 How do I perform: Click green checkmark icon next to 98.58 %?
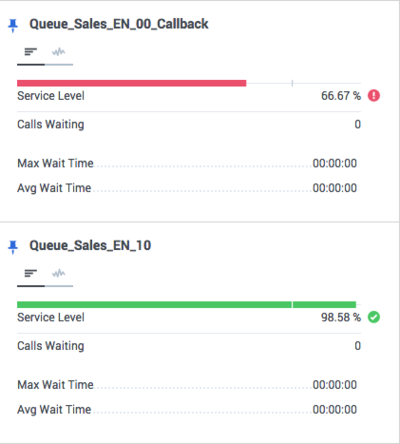point(374,317)
